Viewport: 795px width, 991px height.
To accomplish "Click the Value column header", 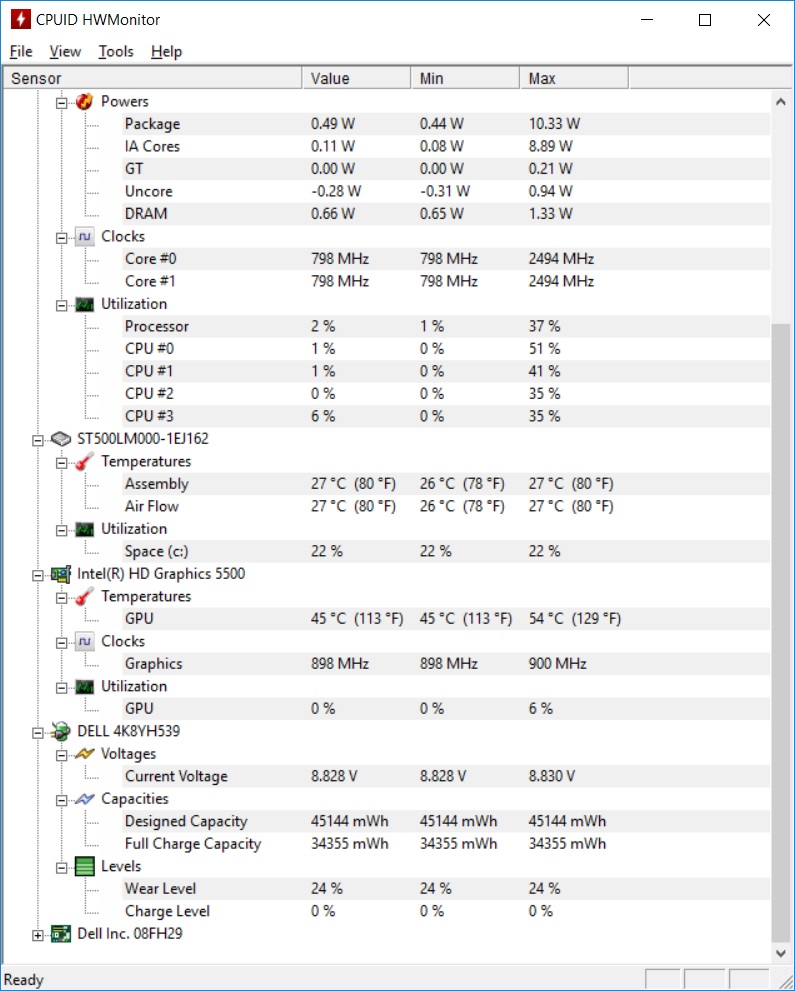I will tap(355, 78).
